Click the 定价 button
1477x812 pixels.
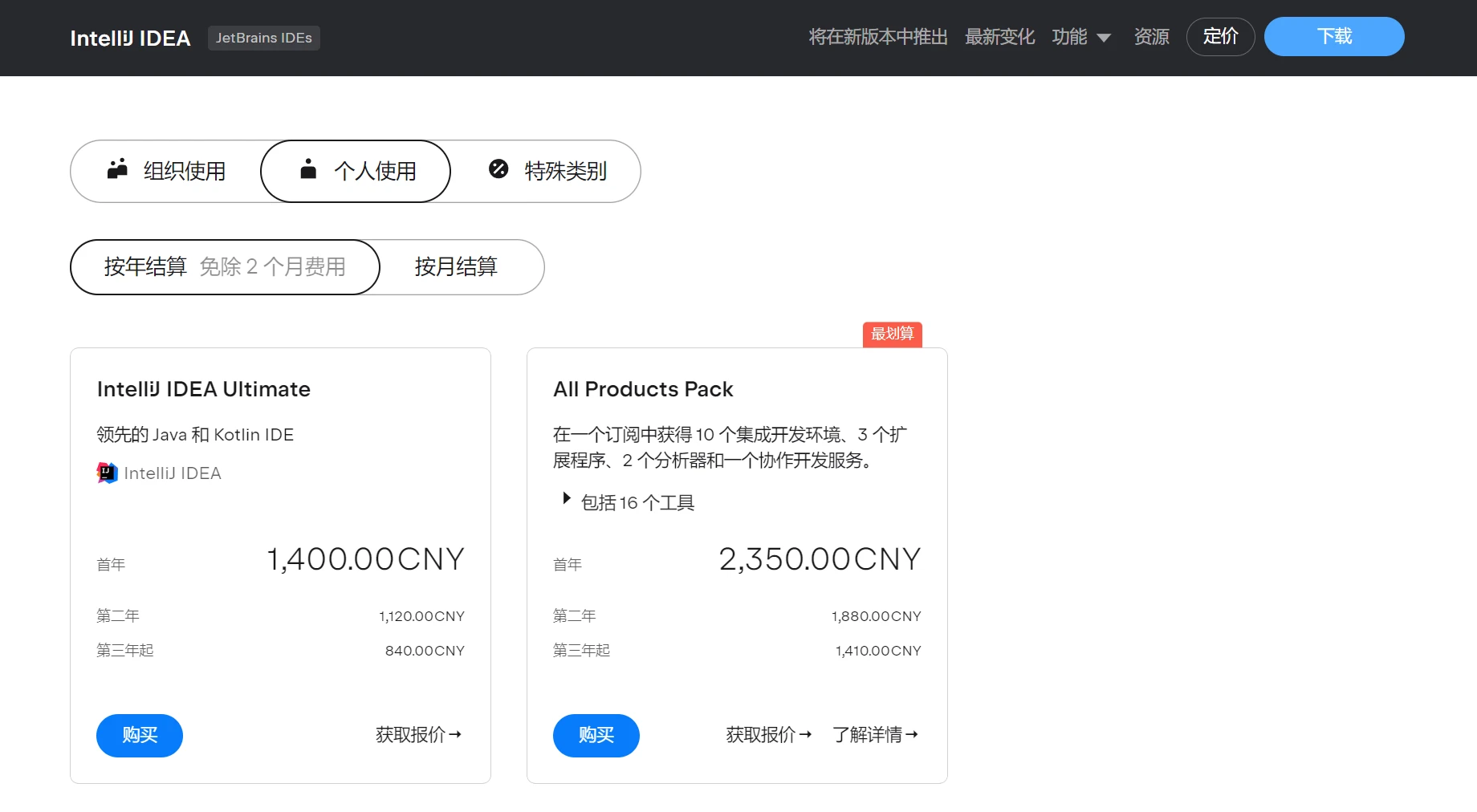click(x=1220, y=37)
